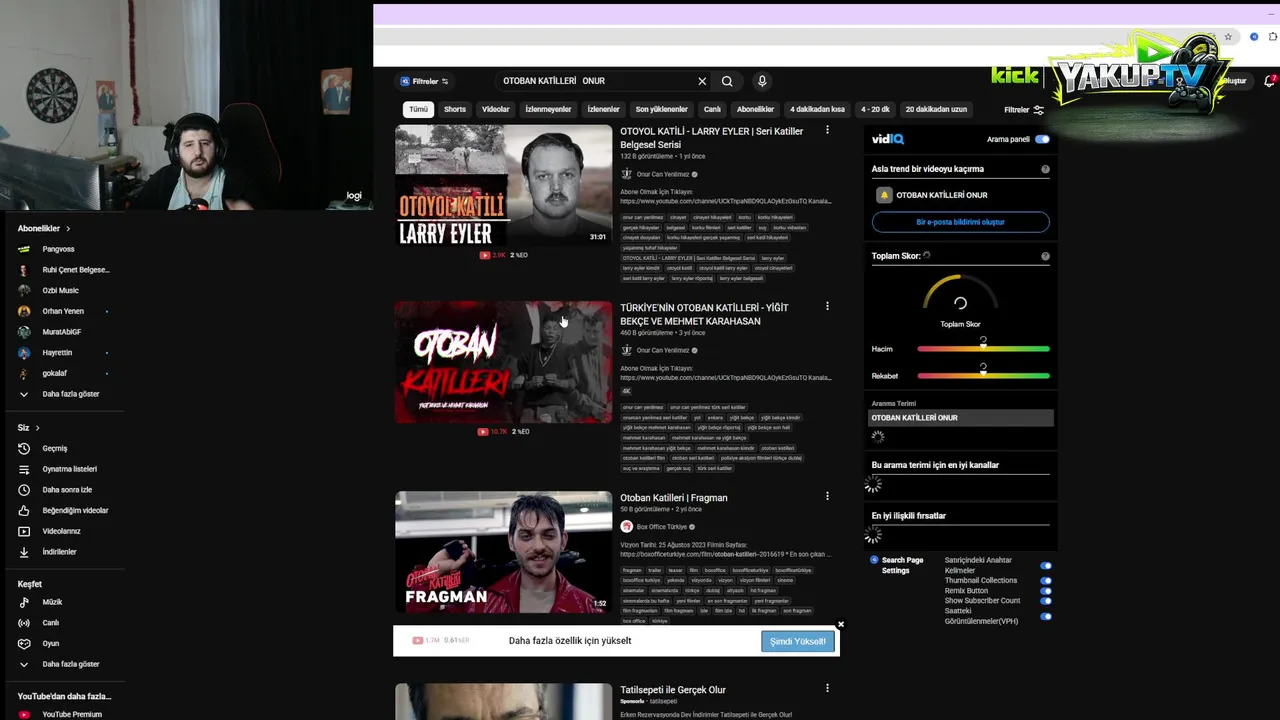
Task: Toggle the Show Subscriber Count switch
Action: (1045, 601)
